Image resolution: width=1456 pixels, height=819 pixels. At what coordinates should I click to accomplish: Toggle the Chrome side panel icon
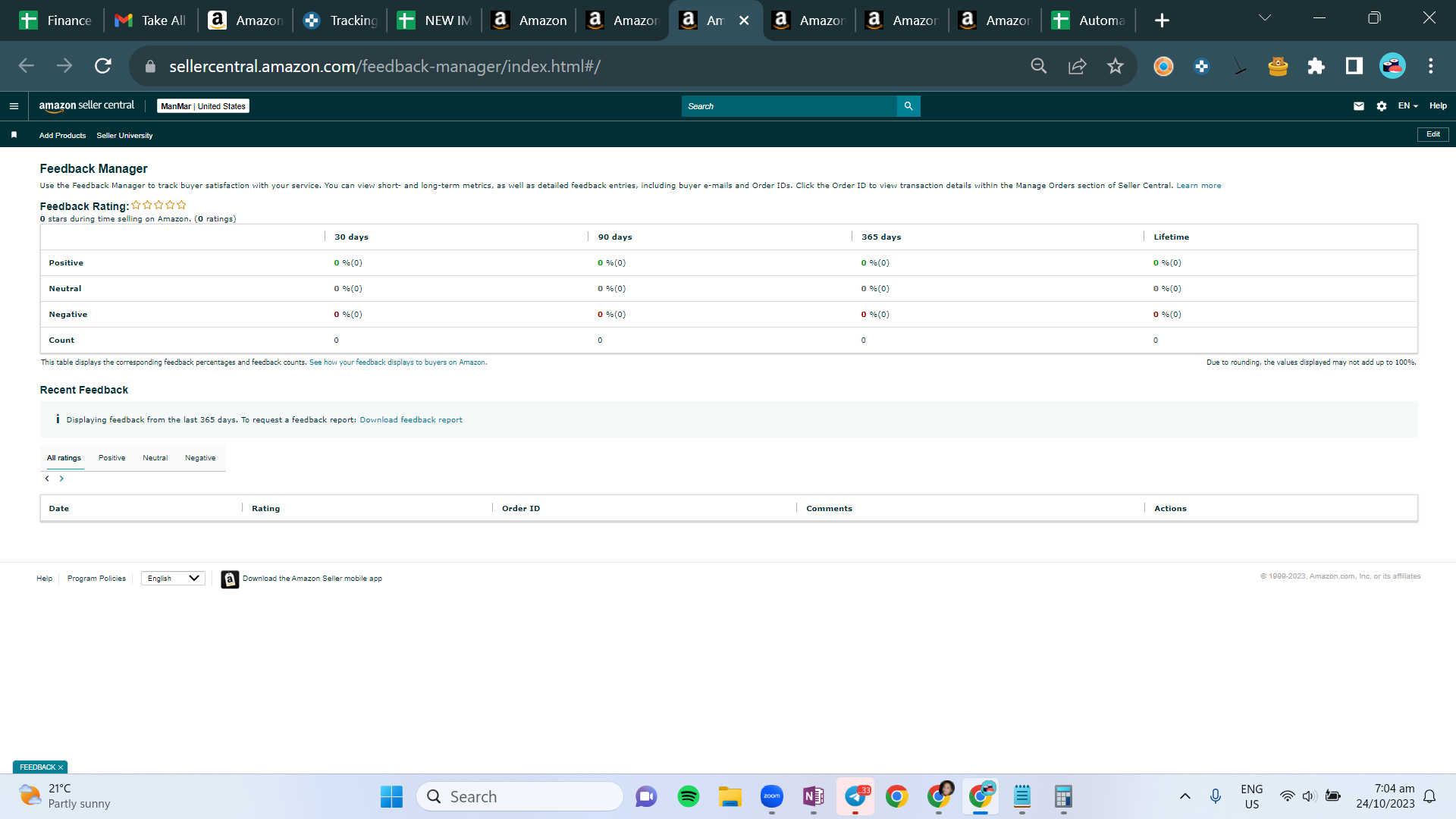pos(1354,66)
